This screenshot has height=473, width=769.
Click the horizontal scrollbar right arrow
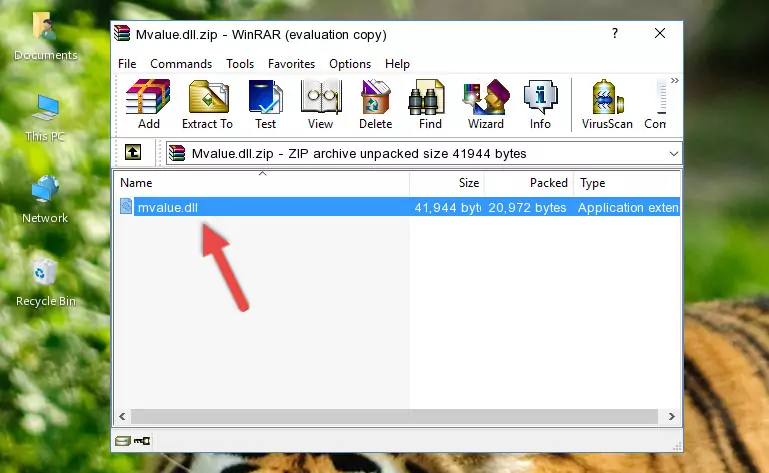[x=671, y=417]
